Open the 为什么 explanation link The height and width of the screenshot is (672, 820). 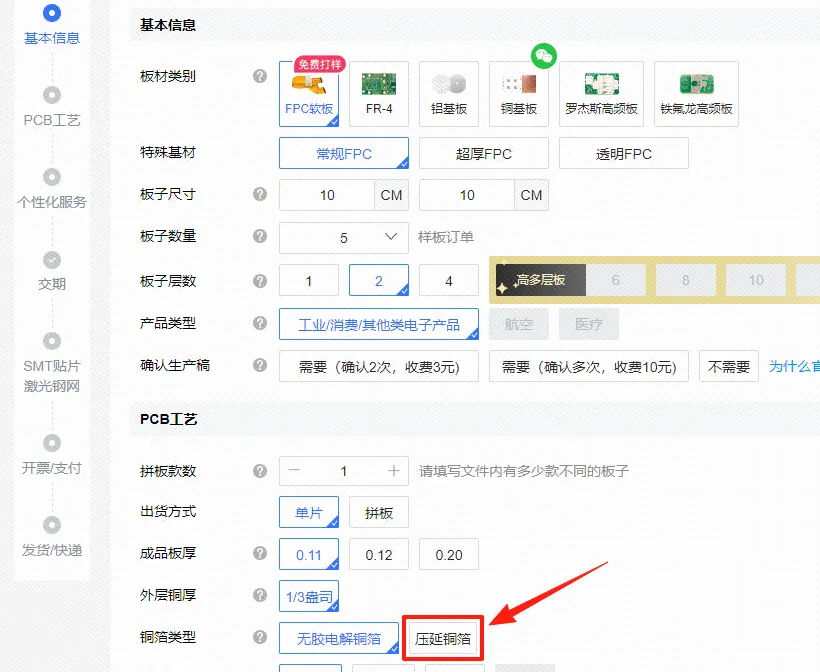coord(794,367)
